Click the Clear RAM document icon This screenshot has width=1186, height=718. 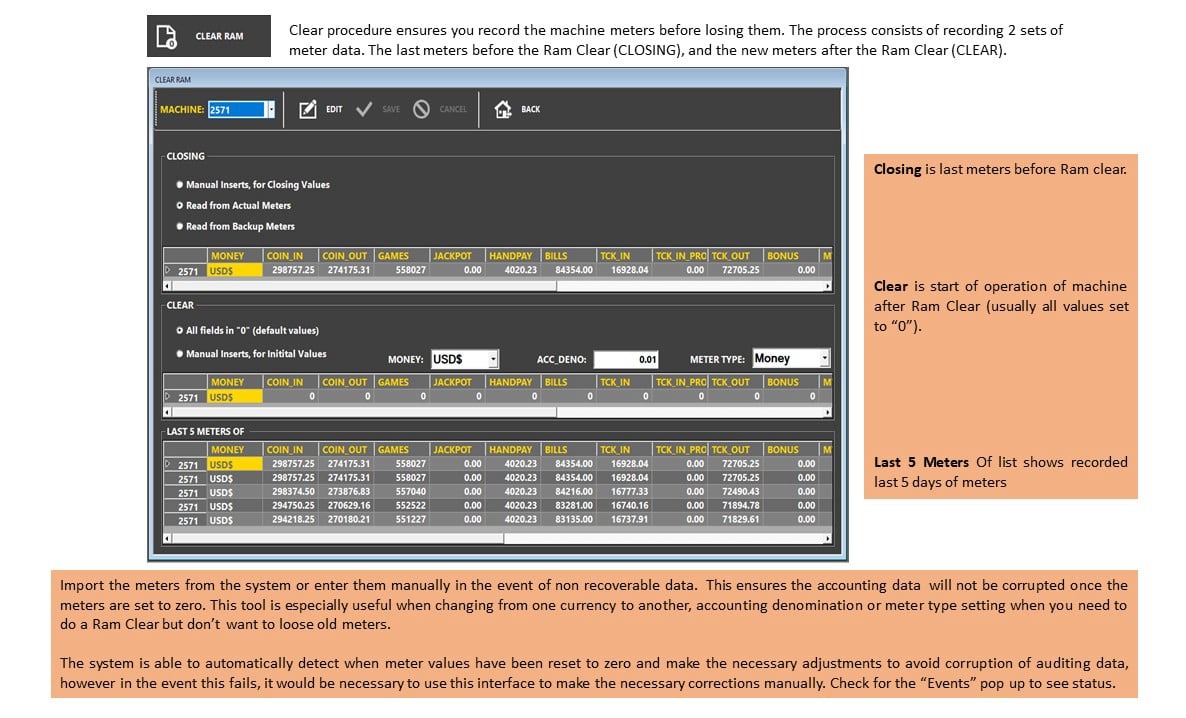(x=166, y=36)
